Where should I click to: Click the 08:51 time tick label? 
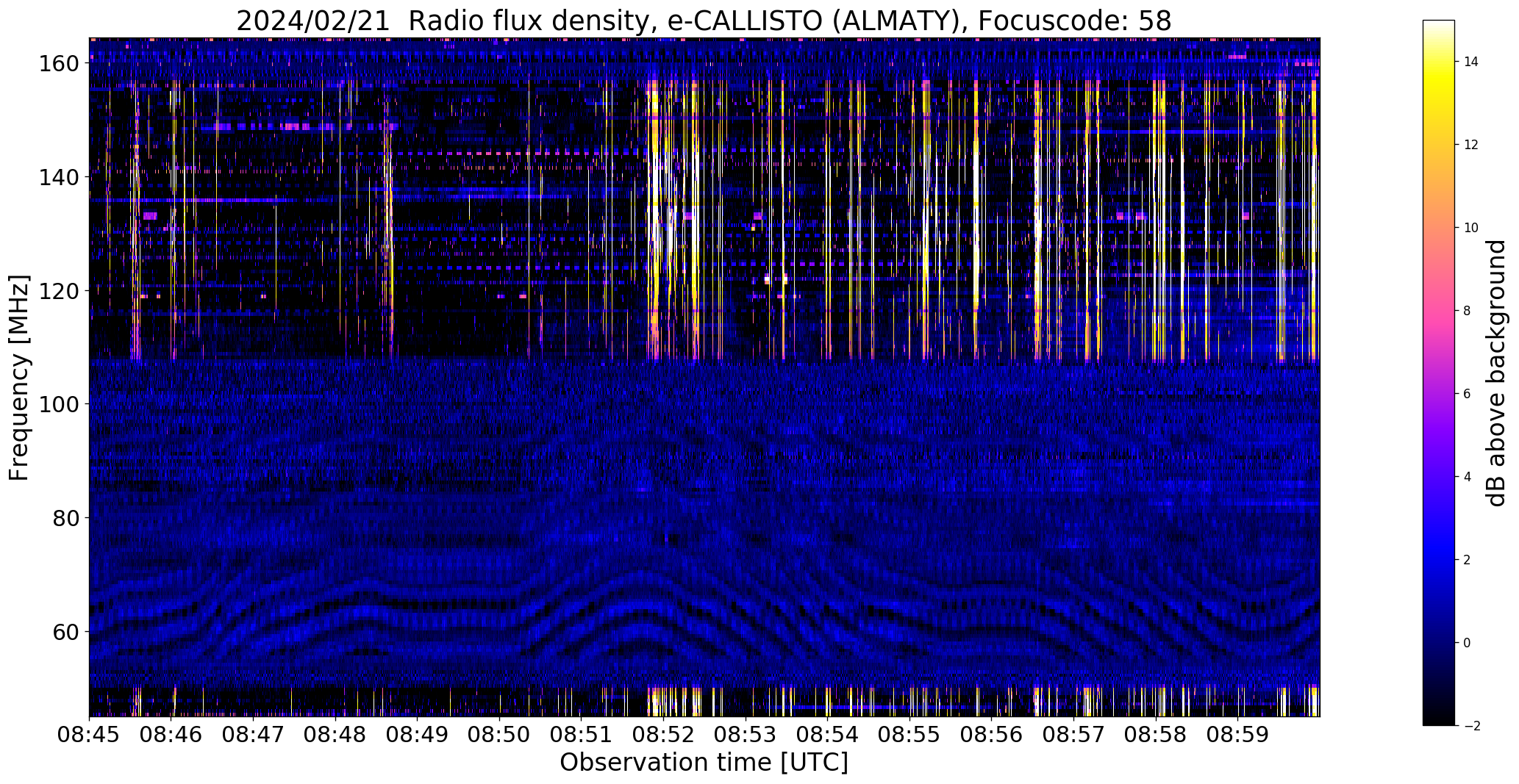pyautogui.click(x=582, y=736)
